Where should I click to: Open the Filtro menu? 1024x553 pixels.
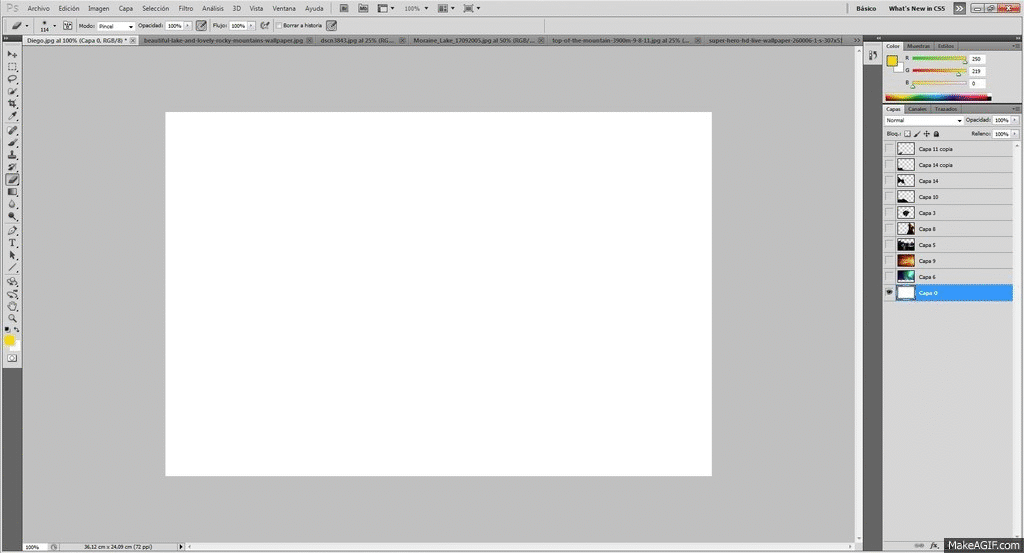coord(186,8)
